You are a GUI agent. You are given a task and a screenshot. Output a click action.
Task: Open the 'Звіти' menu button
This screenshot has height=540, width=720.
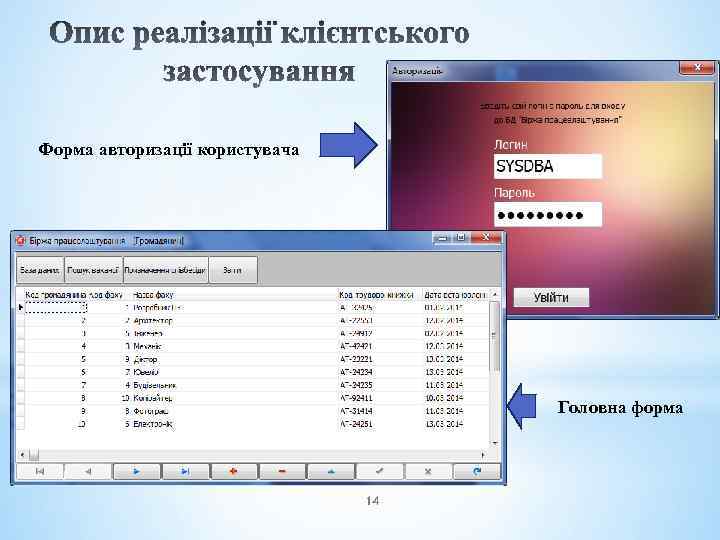click(233, 270)
